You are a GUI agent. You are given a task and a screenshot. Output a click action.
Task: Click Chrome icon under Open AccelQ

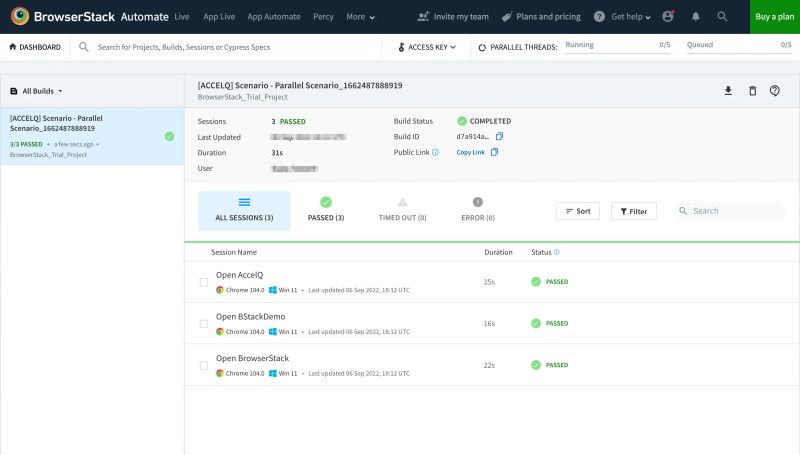click(220, 290)
